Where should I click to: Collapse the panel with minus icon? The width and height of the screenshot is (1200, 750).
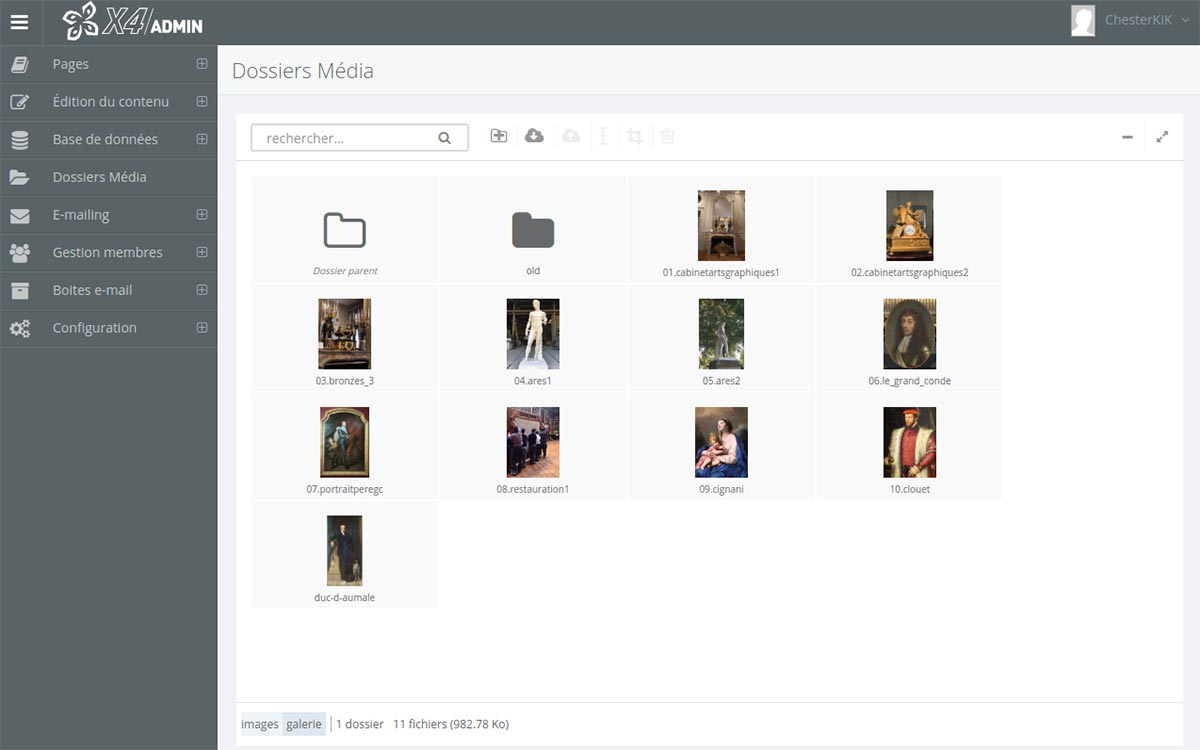1127,137
